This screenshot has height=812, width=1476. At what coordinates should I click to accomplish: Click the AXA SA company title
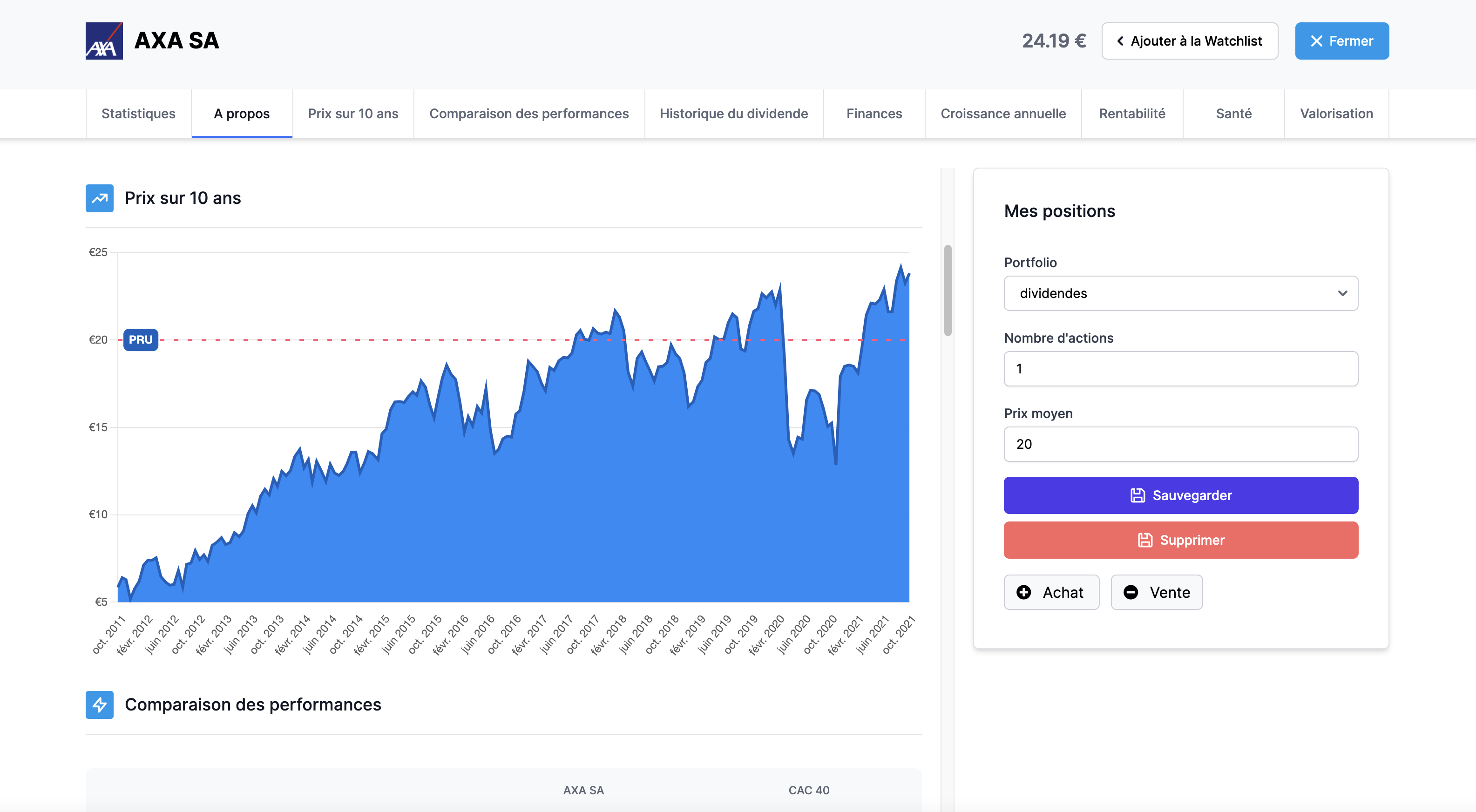coord(176,41)
